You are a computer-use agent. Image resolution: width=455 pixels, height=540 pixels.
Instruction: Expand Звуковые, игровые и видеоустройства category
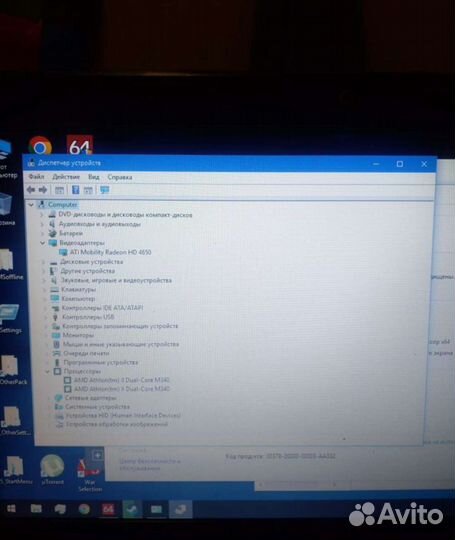click(44, 280)
